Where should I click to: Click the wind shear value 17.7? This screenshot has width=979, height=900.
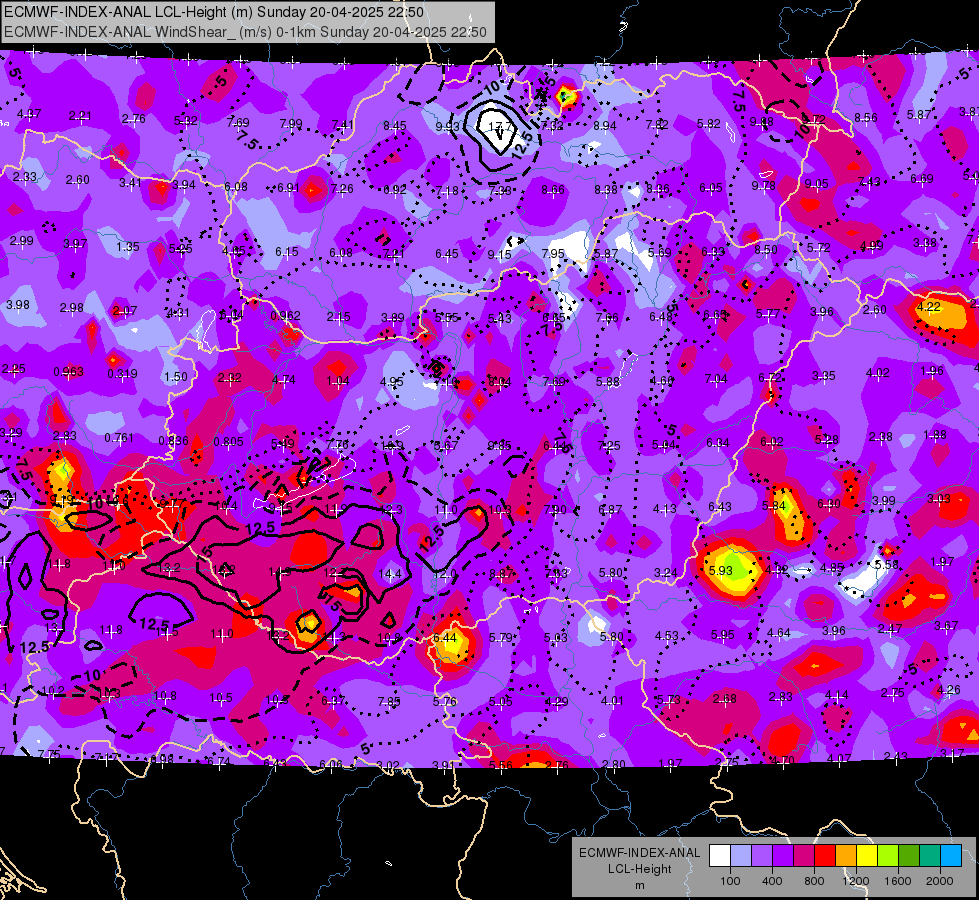[499, 127]
